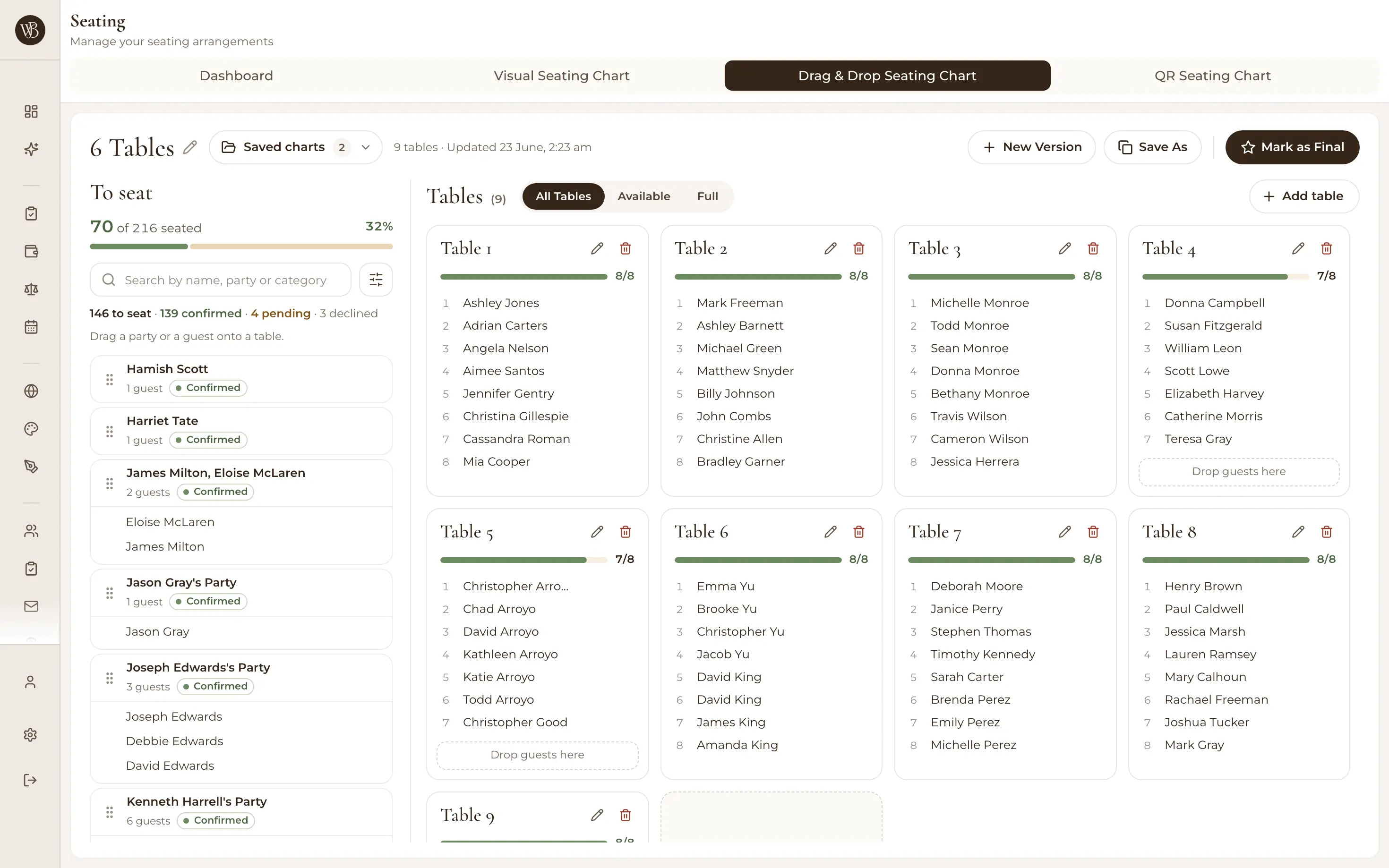
Task: Click the Save As button
Action: [1152, 147]
